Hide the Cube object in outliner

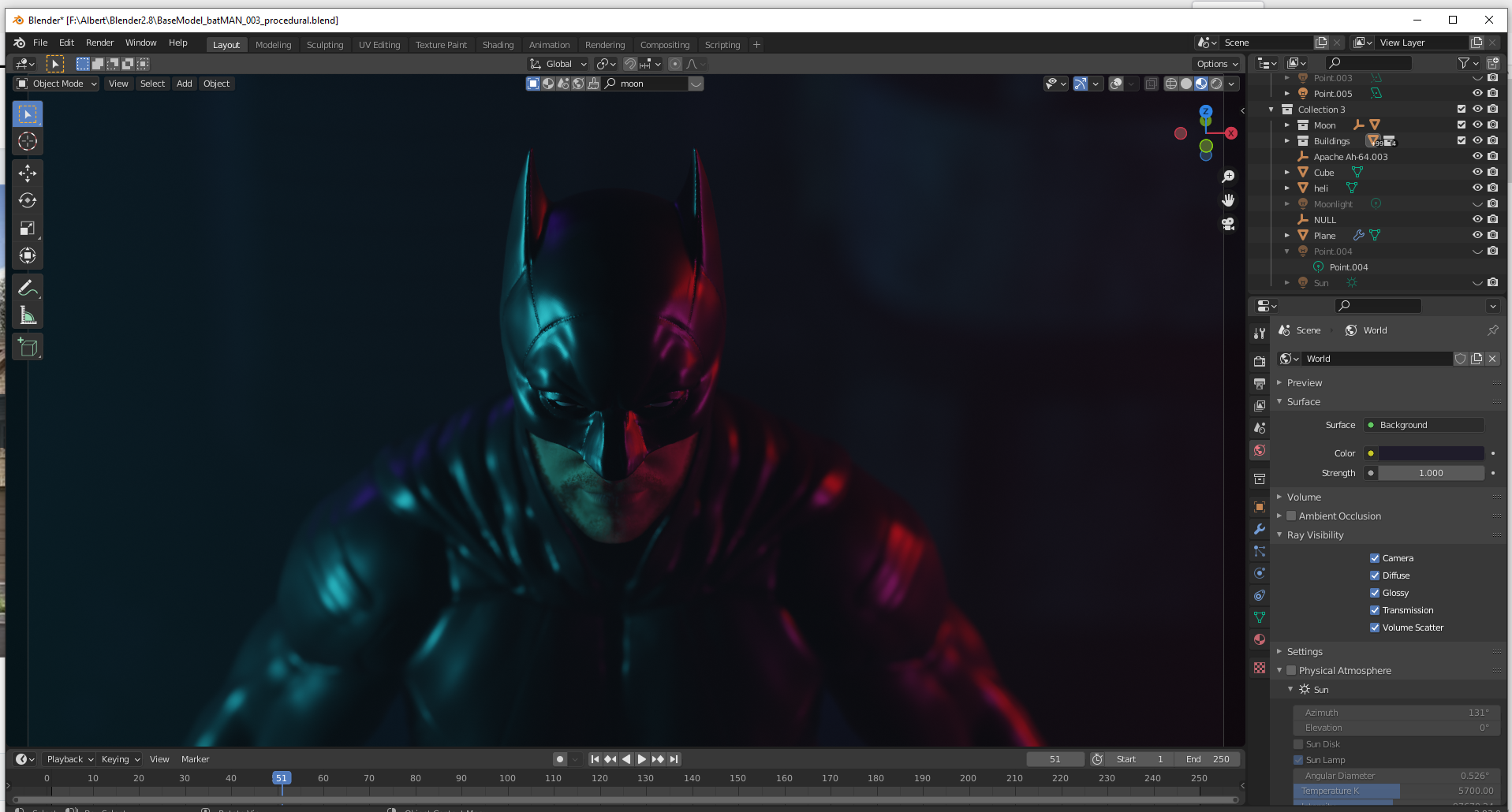(x=1477, y=172)
